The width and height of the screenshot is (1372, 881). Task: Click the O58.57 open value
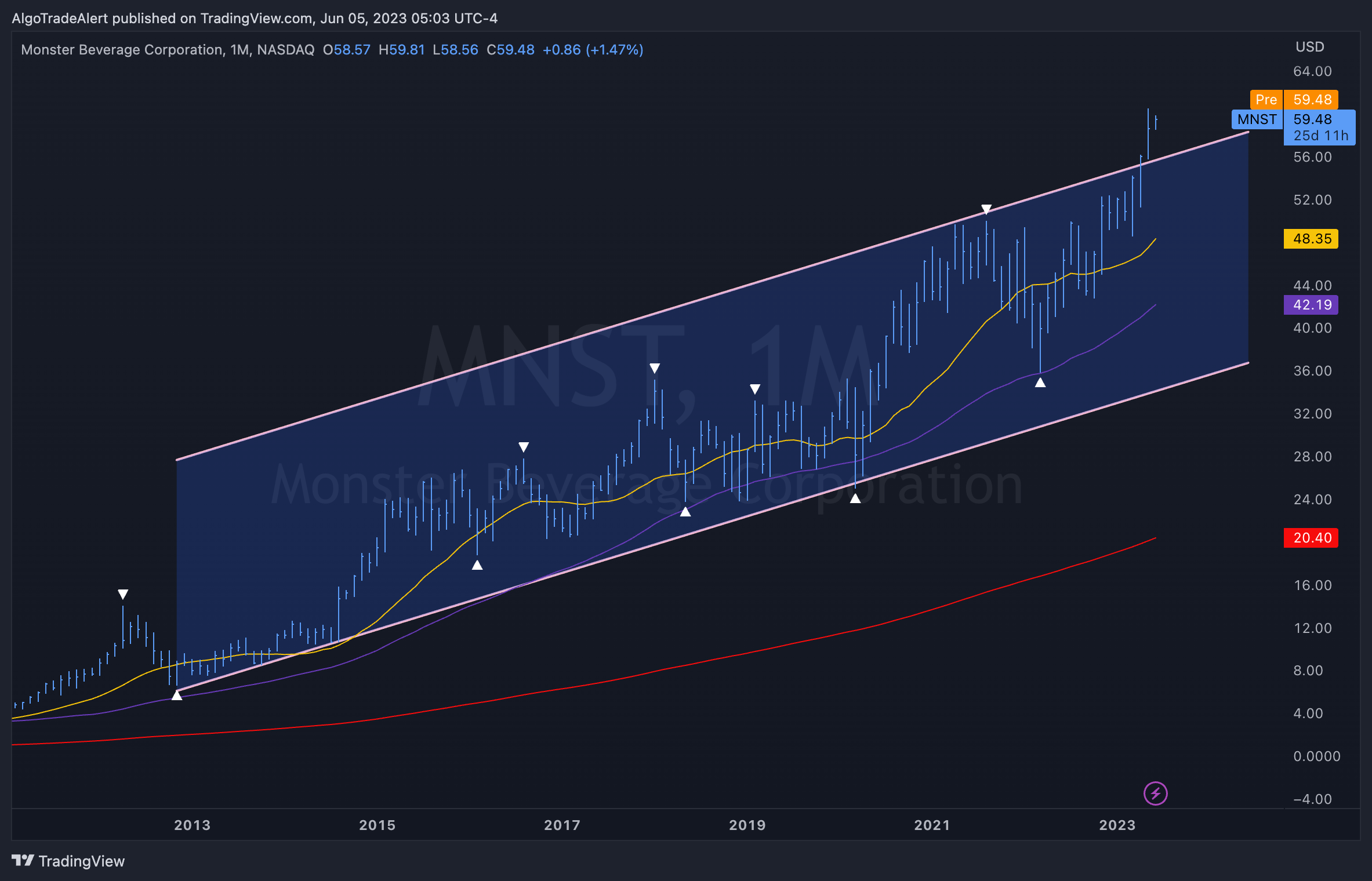click(x=346, y=50)
